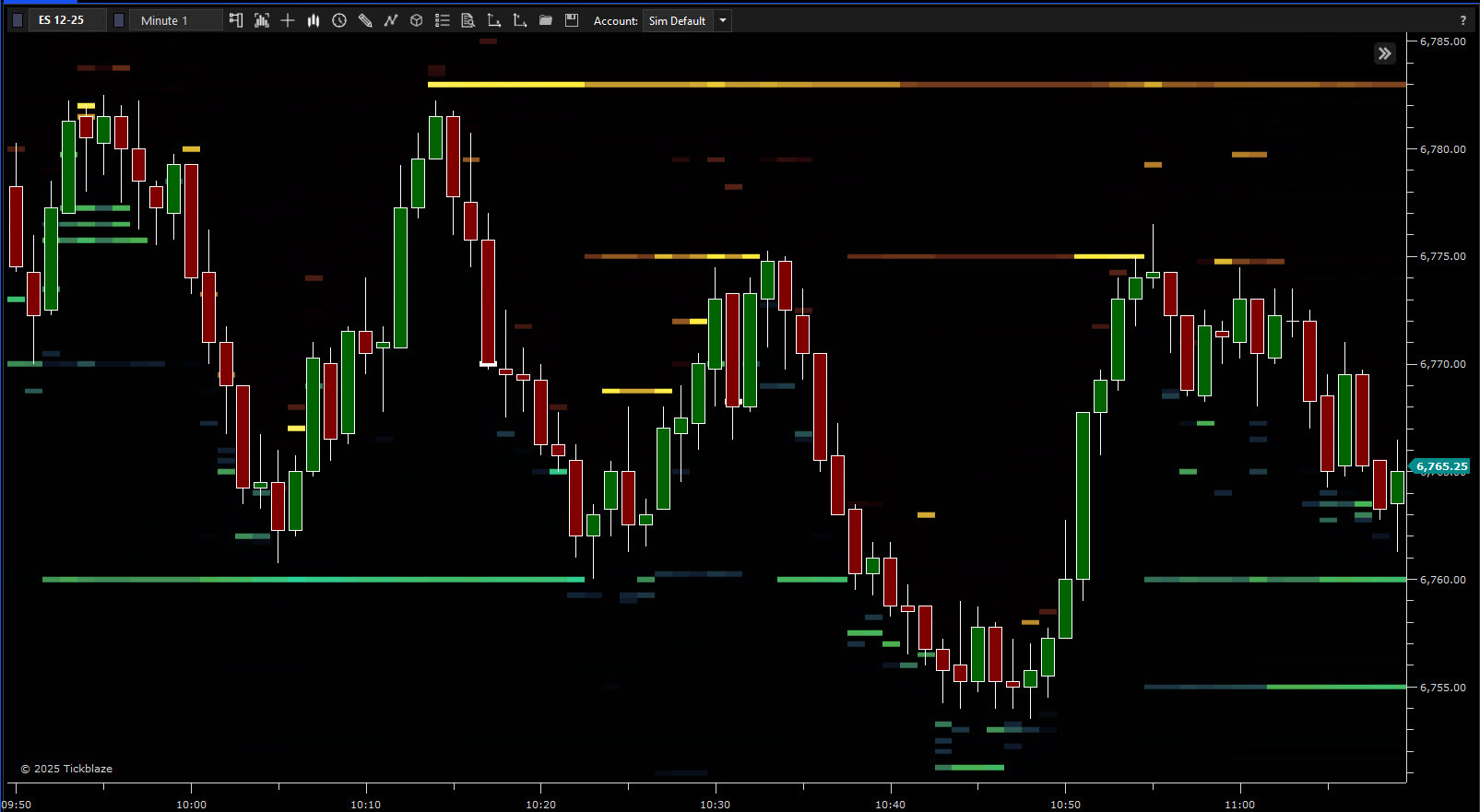Click the ES 12-25 instrument selector
Viewport: 1480px width, 812px height.
pyautogui.click(x=66, y=20)
